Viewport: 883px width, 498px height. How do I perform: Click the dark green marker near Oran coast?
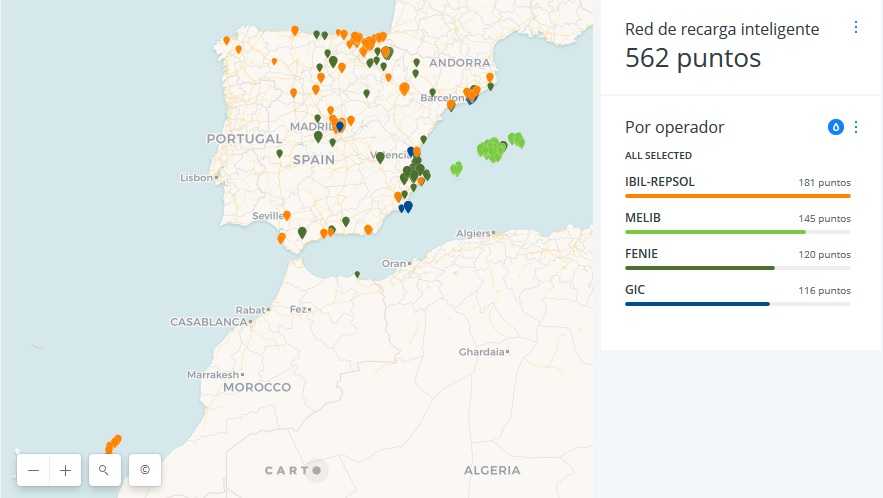coord(357,274)
